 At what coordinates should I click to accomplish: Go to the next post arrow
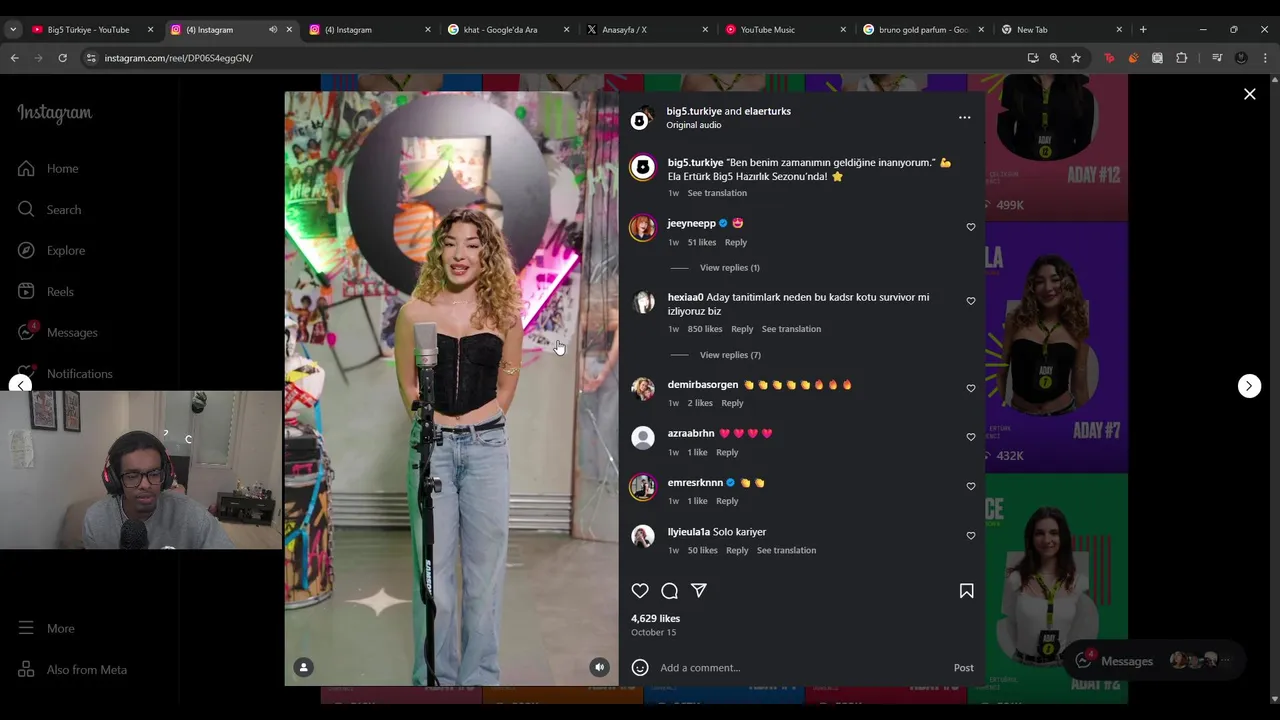[1249, 386]
